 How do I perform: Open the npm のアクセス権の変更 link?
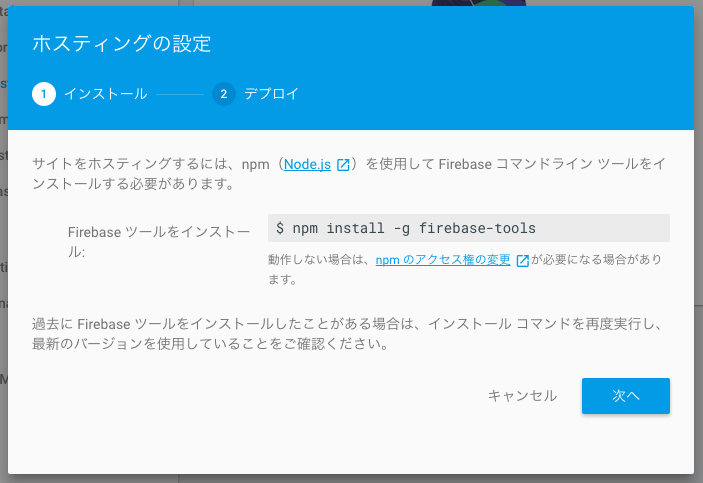443,260
